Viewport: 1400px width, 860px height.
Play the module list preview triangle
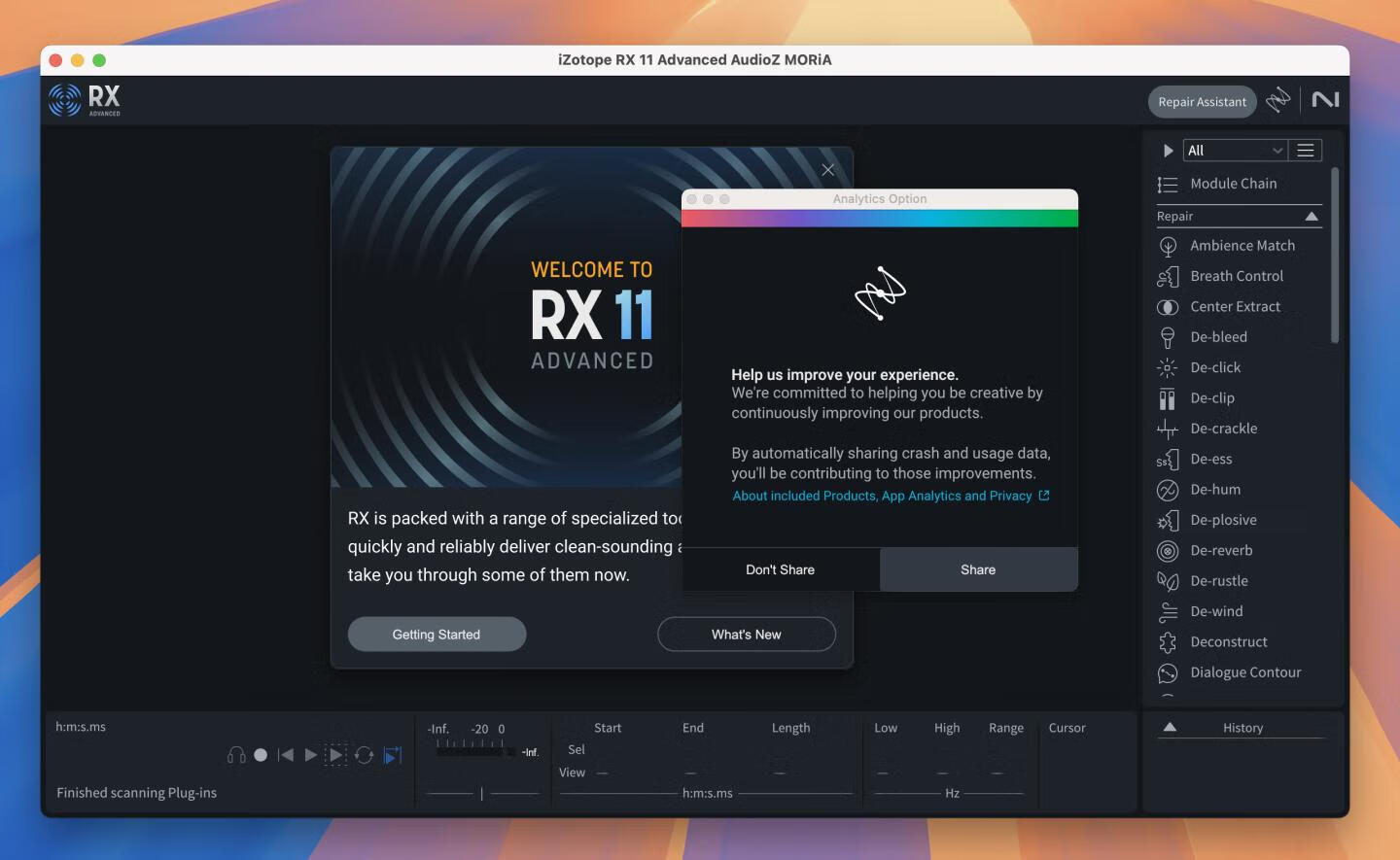click(x=1168, y=151)
